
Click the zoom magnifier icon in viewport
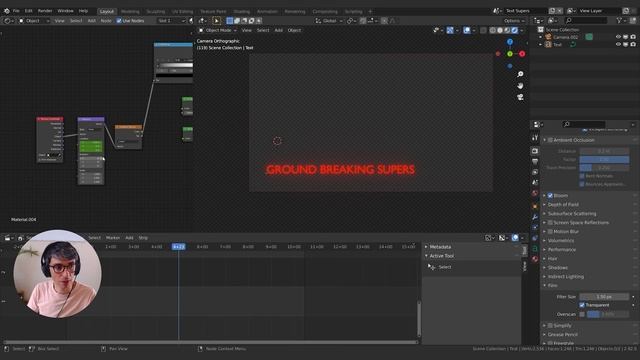tap(520, 74)
